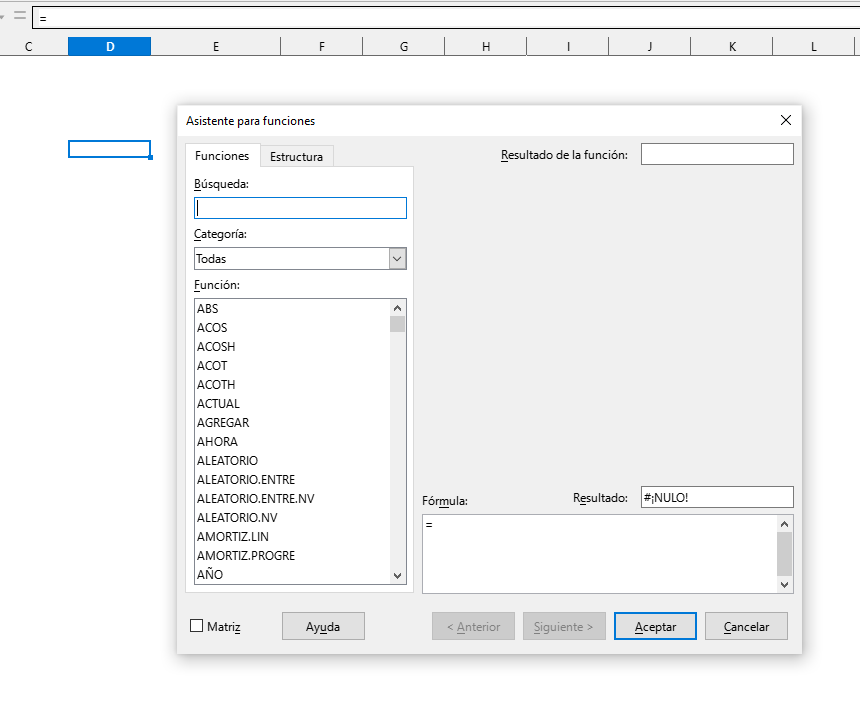860x708 pixels.
Task: Click the Formula (equals) icon beside the input line
Action: point(20,16)
